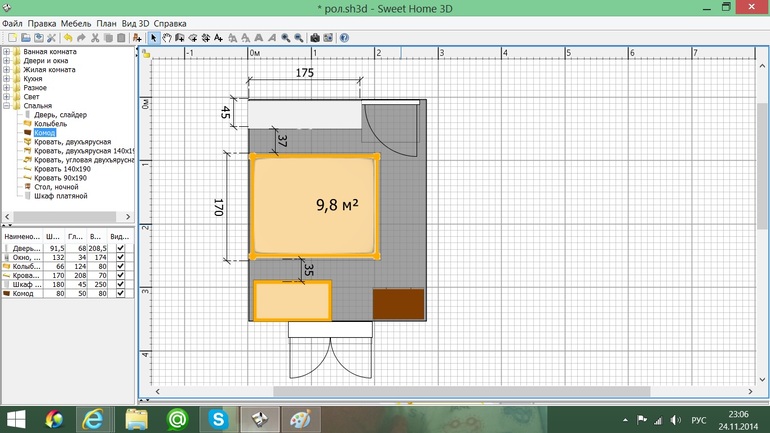770x433 pixels.
Task: Click the New home toolbar icon
Action: 12,38
